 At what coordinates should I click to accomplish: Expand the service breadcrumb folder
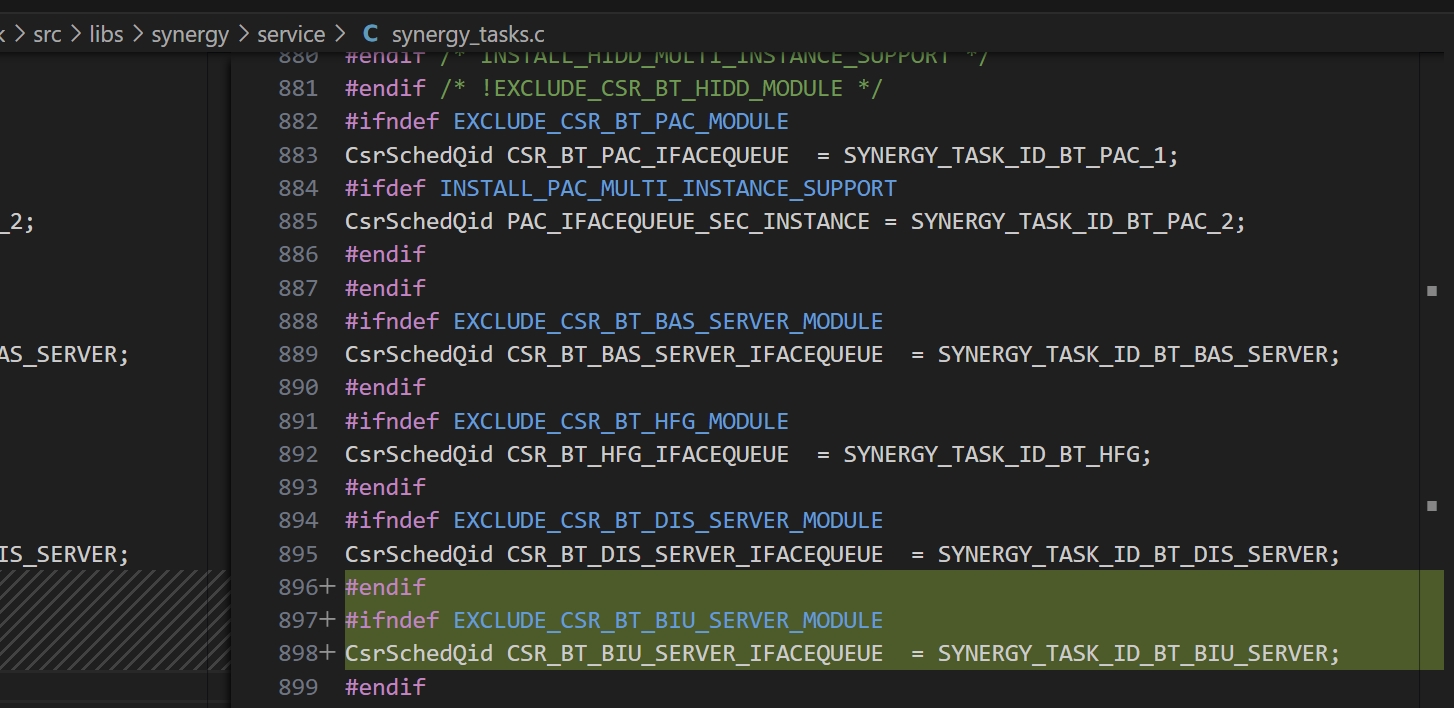pyautogui.click(x=291, y=35)
